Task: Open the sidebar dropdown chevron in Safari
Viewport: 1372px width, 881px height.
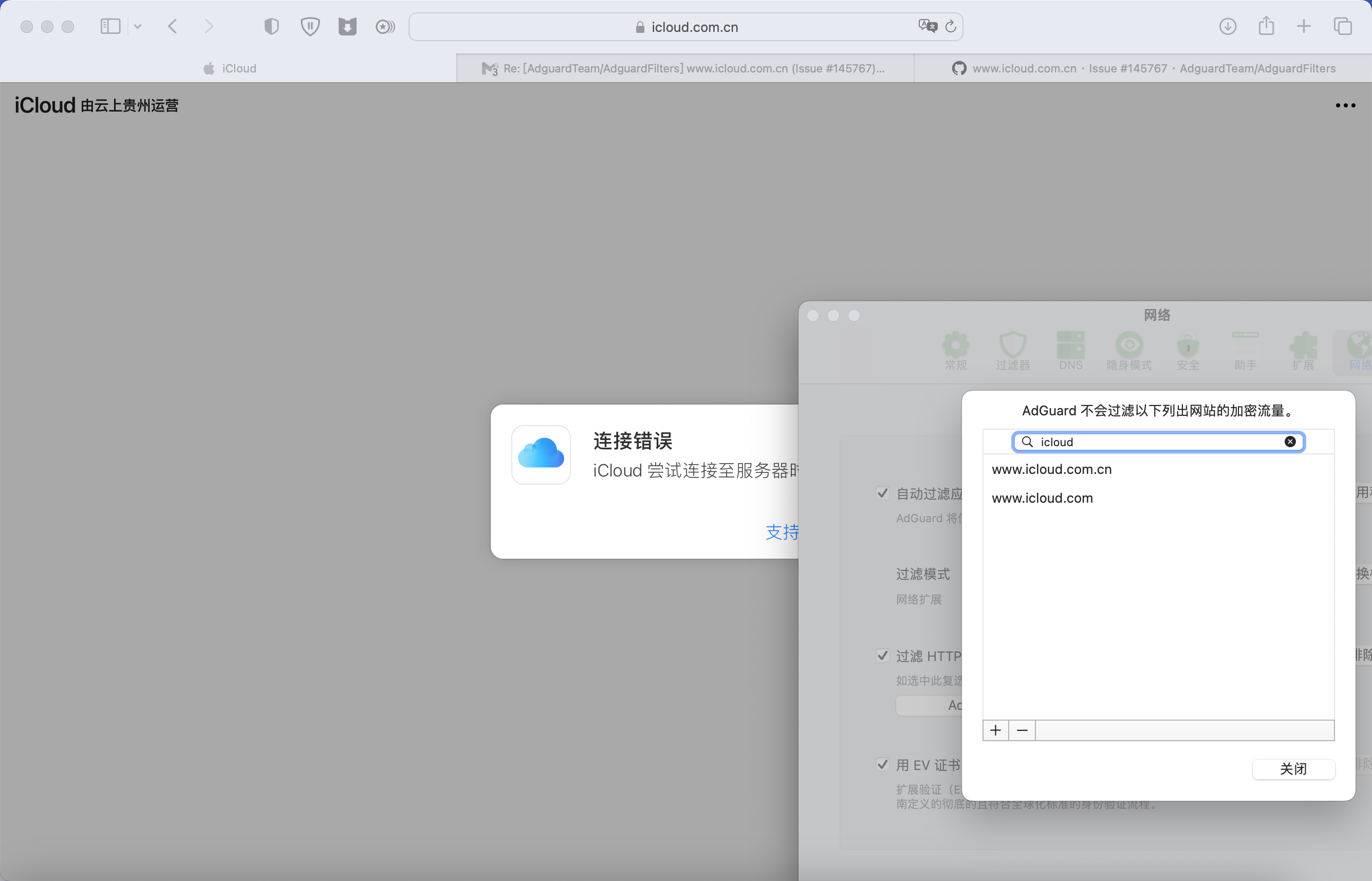Action: pos(138,26)
